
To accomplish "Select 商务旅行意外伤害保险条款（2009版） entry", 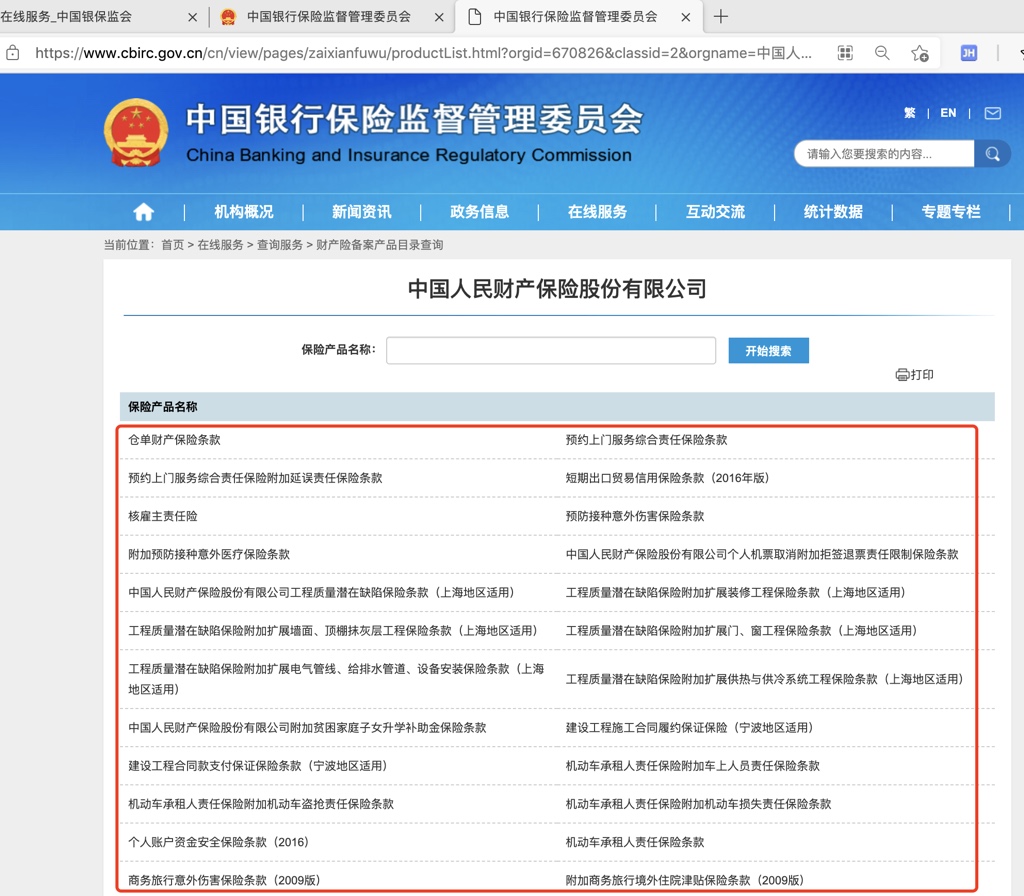I will [x=224, y=880].
